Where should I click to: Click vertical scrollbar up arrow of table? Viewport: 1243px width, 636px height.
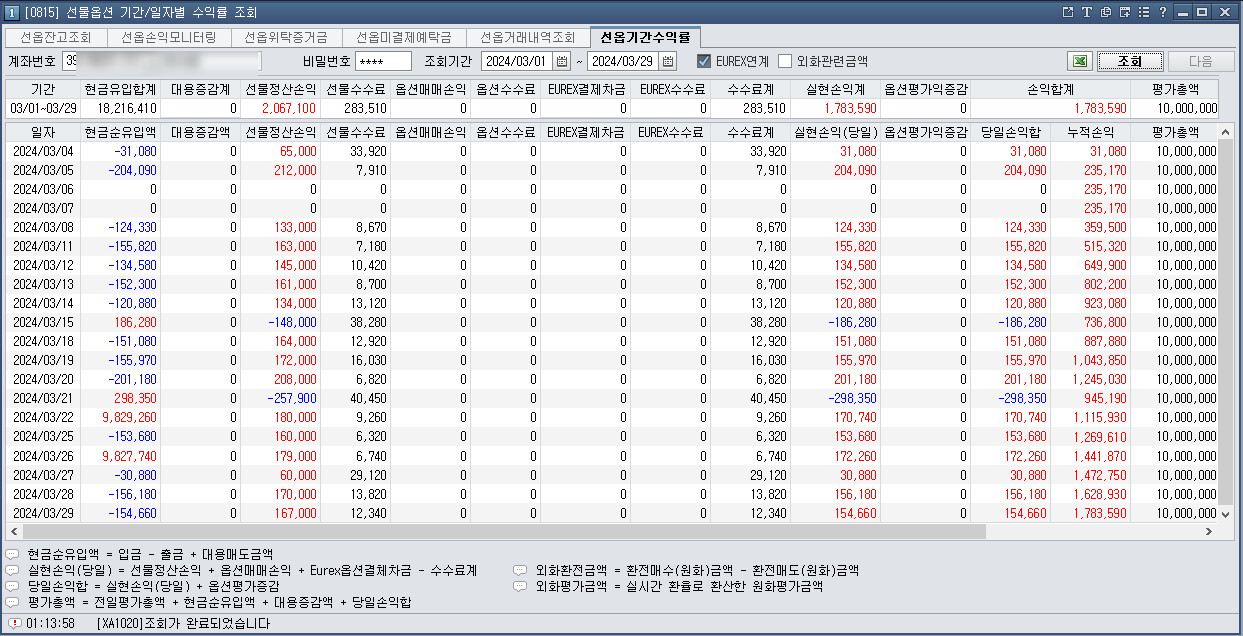(1227, 130)
